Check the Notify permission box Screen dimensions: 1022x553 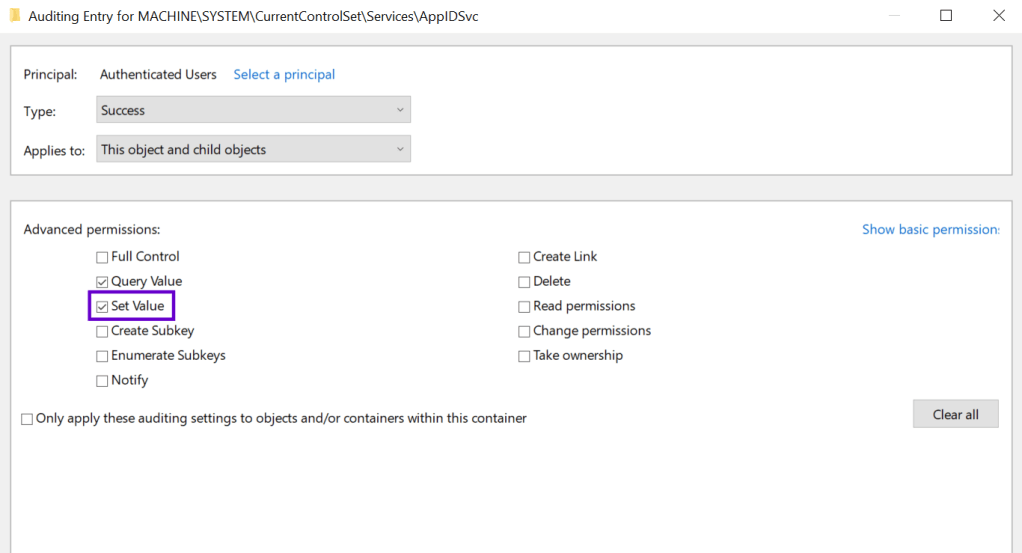(102, 381)
